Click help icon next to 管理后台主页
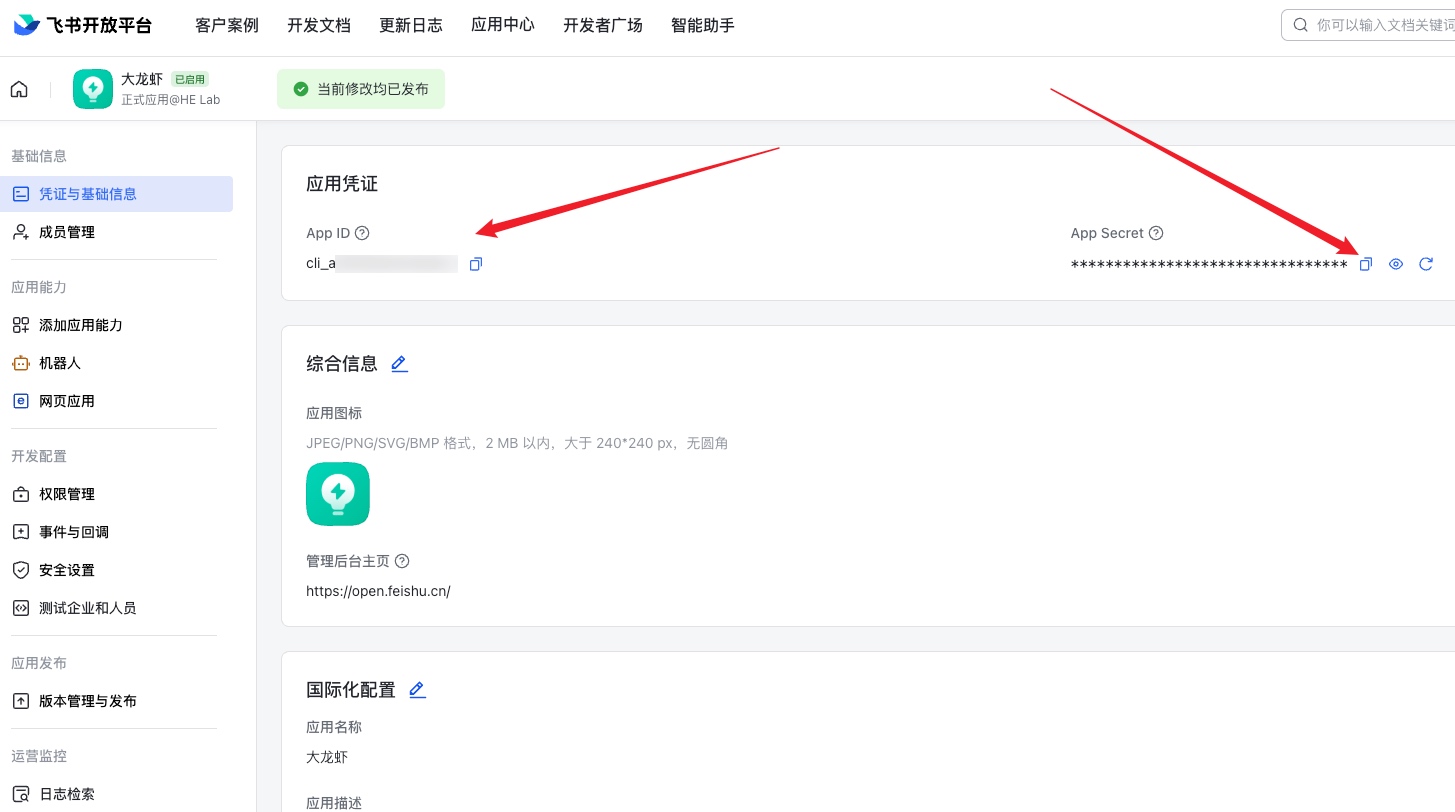 (402, 561)
